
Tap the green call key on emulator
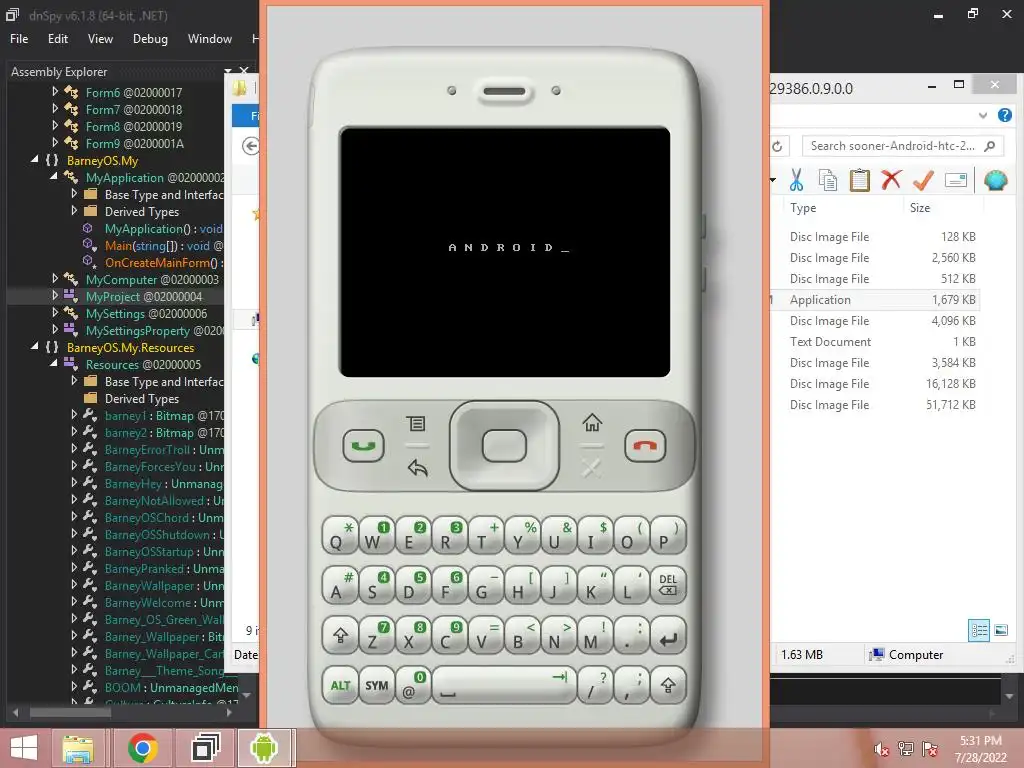(x=363, y=446)
